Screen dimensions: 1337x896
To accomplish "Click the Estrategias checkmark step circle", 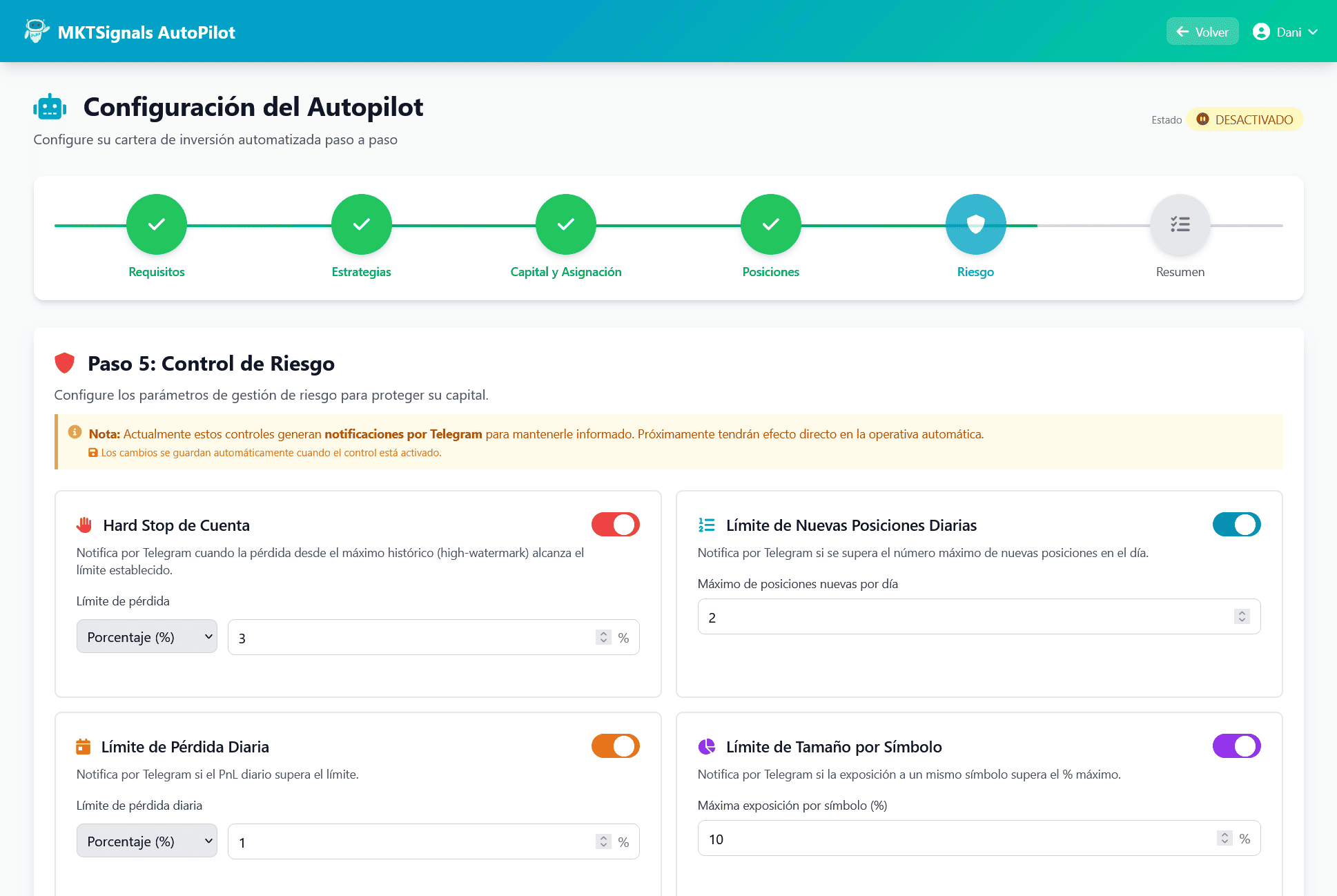I will pyautogui.click(x=361, y=224).
